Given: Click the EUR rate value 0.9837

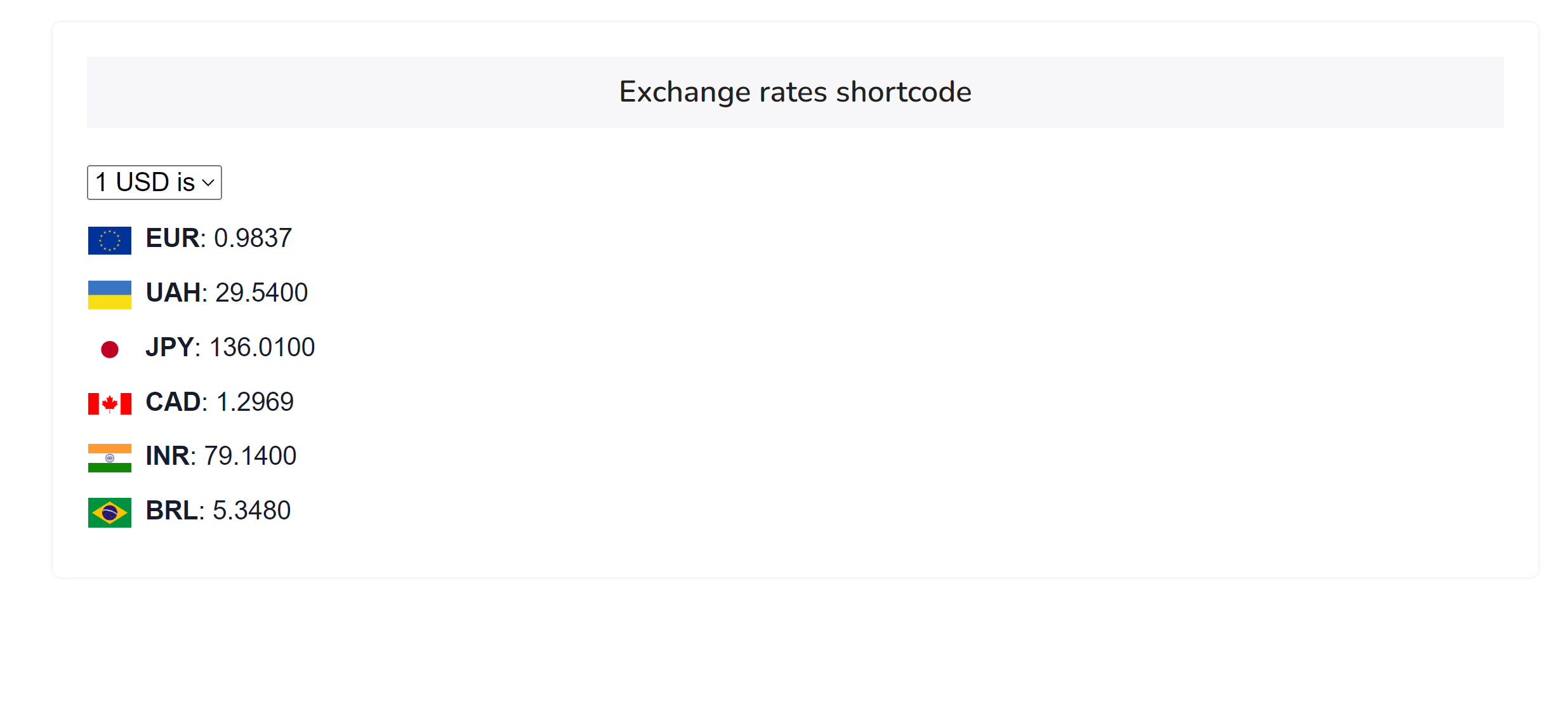Looking at the screenshot, I should 253,238.
